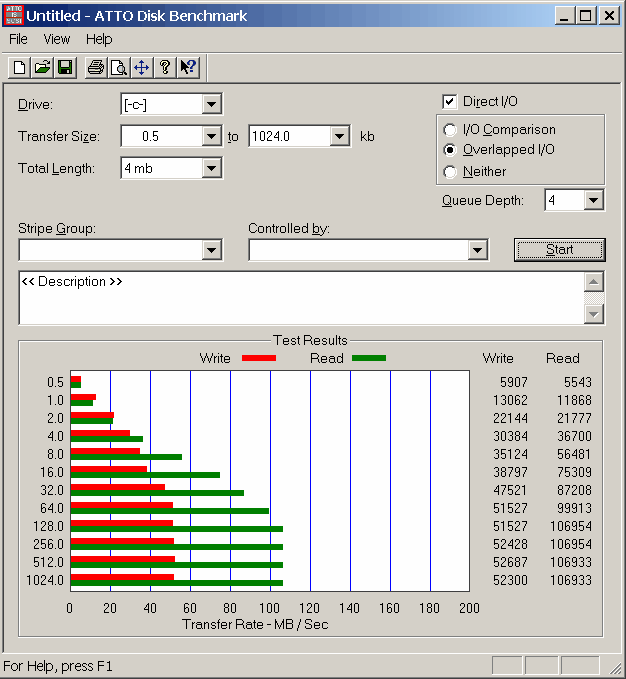This screenshot has width=626, height=679.
Task: Expand the Transfer Size start dropdown 0.5
Action: [212, 136]
